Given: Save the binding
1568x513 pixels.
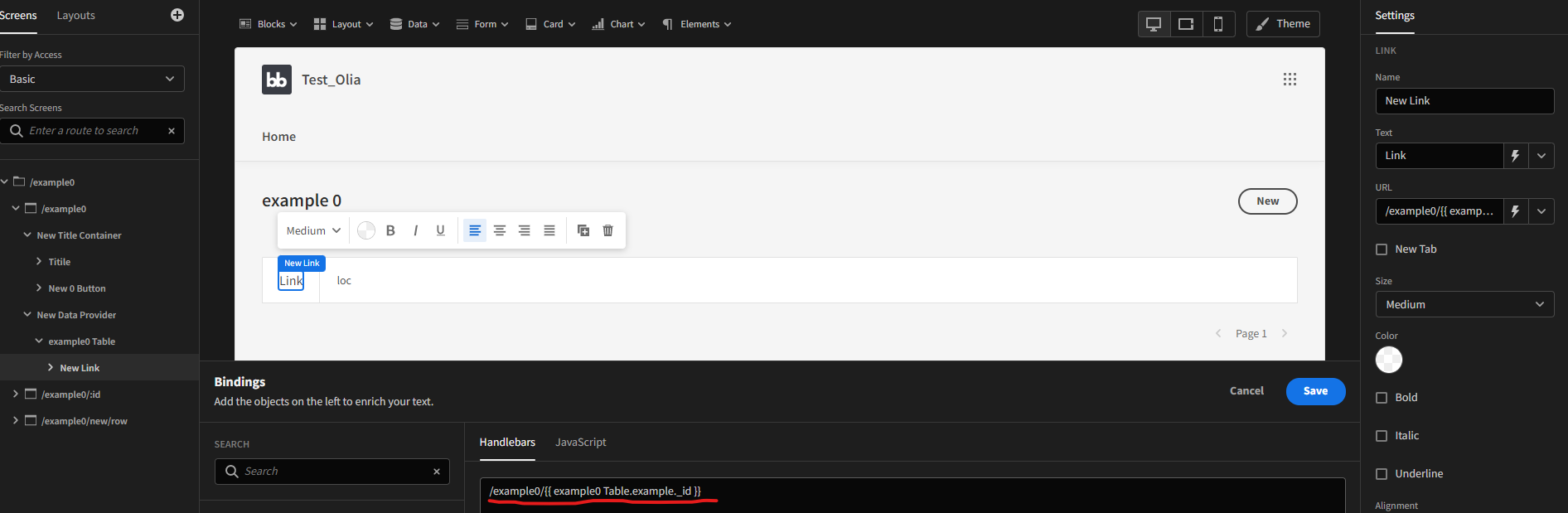Looking at the screenshot, I should pyautogui.click(x=1315, y=391).
